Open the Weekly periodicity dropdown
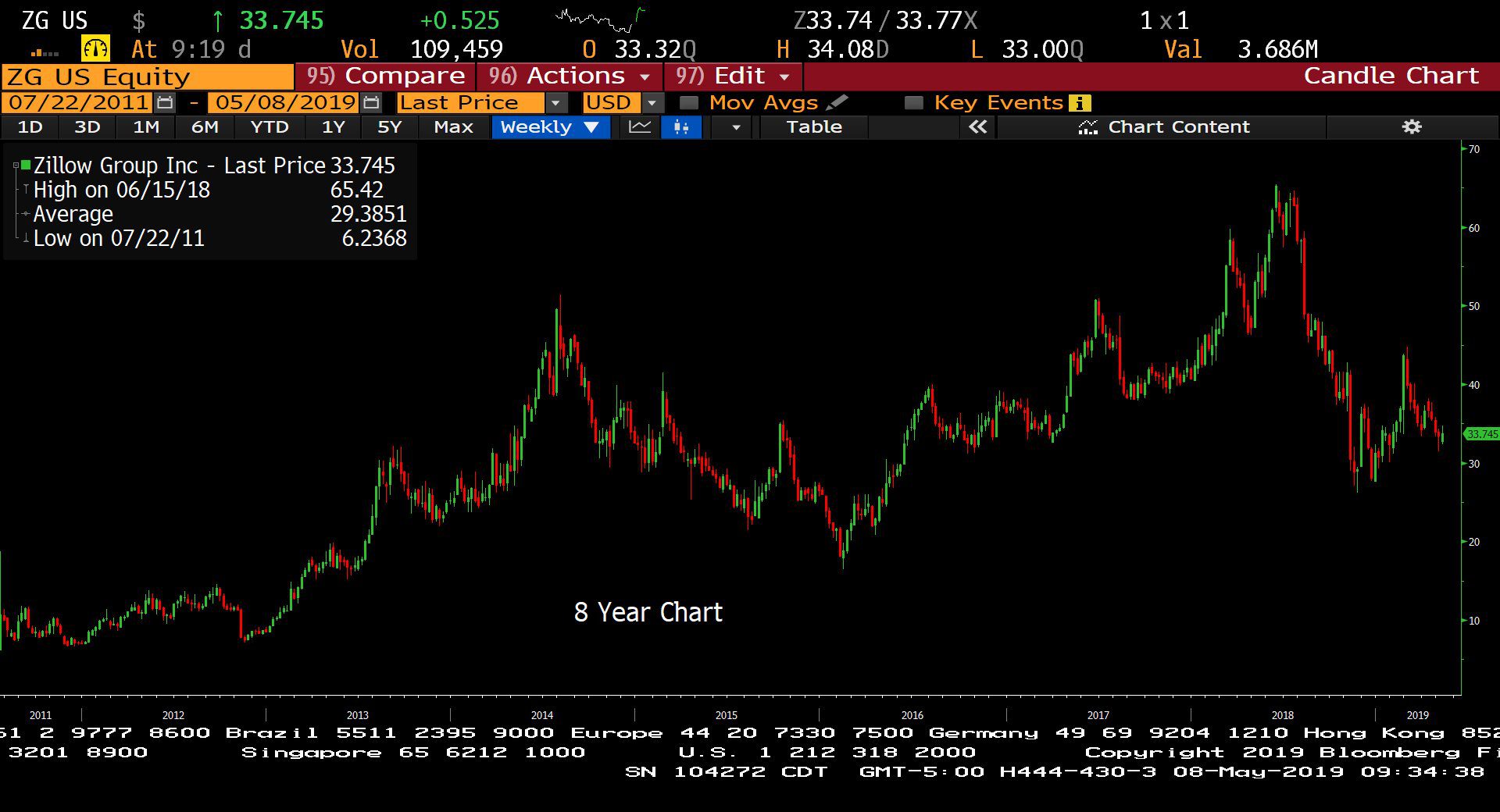The image size is (1500, 812). pos(550,126)
